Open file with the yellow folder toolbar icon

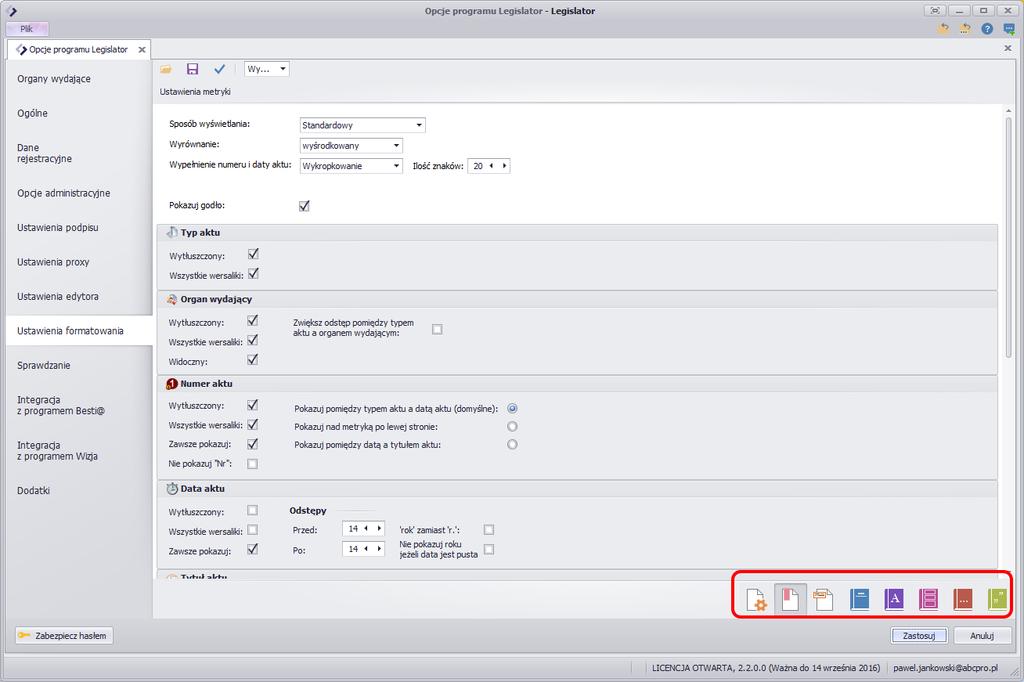166,69
